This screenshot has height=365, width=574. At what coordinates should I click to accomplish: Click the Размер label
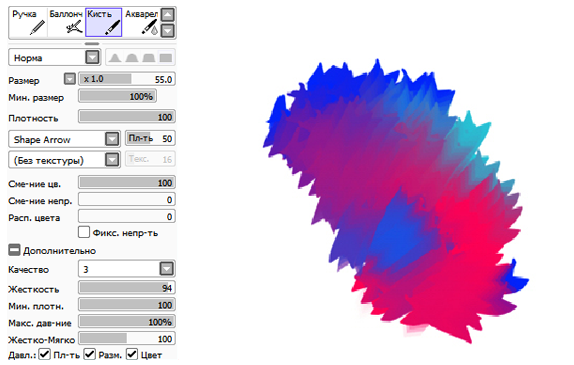[x=24, y=81]
